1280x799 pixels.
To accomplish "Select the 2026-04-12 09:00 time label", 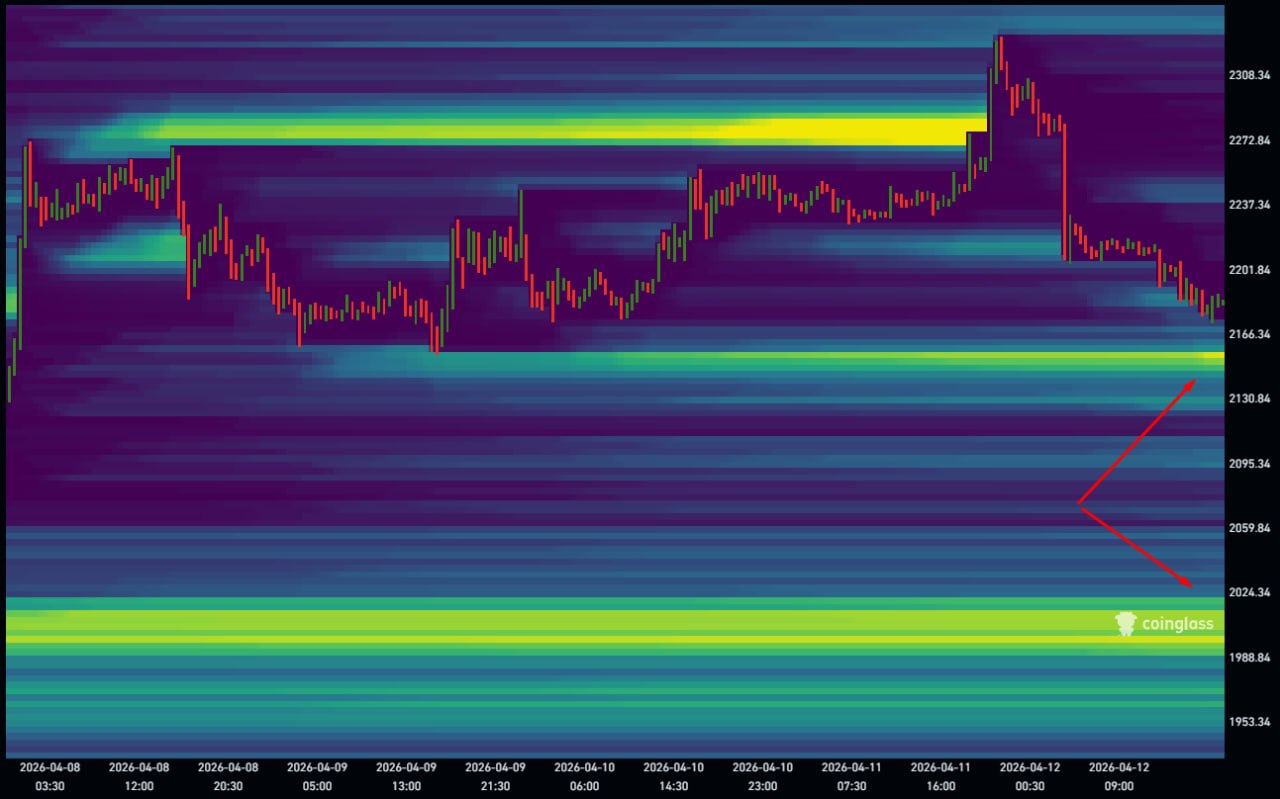I will click(1118, 776).
